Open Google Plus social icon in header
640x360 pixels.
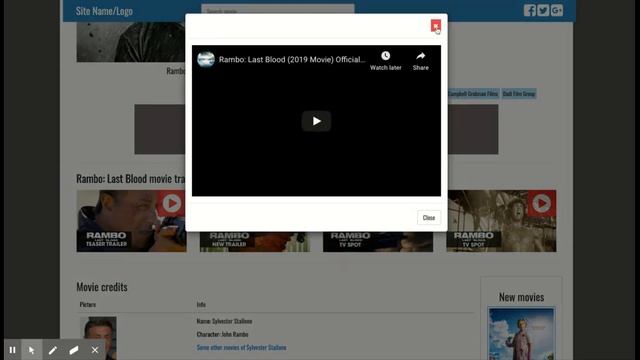(x=557, y=10)
